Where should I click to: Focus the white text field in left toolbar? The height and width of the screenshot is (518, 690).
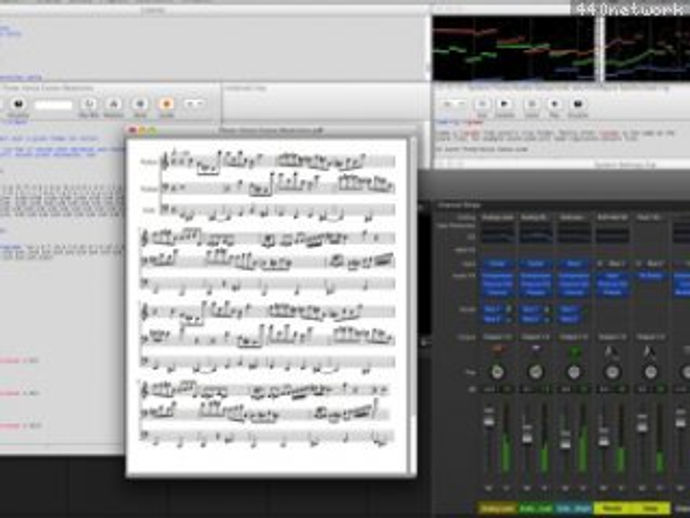pos(53,105)
